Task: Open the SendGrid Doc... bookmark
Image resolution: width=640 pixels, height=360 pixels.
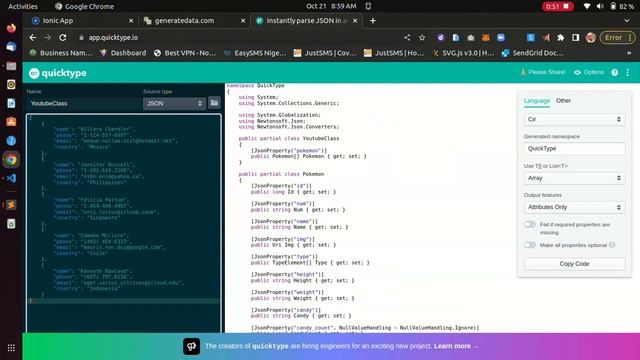Action: point(533,53)
